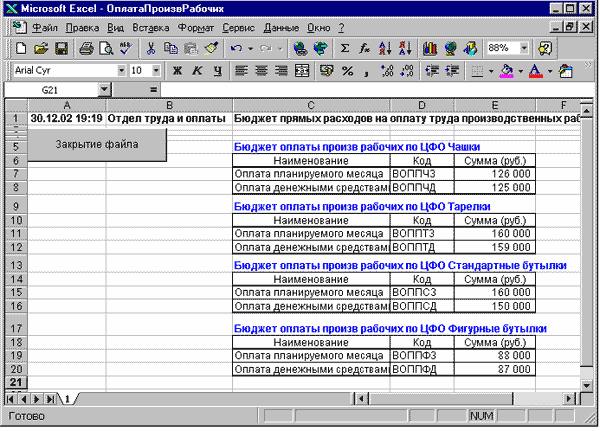Open the 88% zoom dropdown
Image resolution: width=600 pixels, height=431 pixels.
(524, 48)
